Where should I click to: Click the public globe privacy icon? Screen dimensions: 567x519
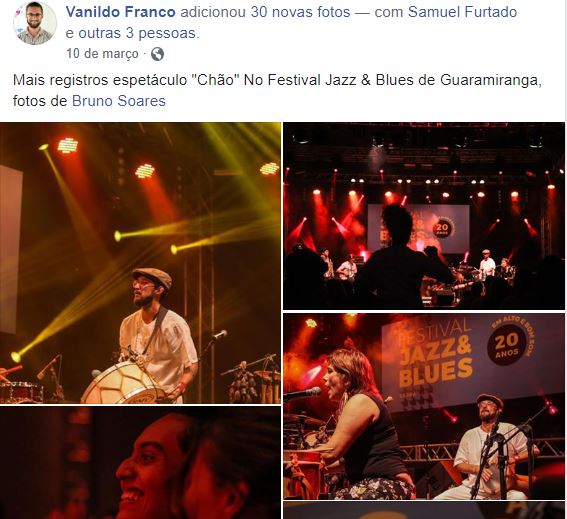tap(157, 54)
